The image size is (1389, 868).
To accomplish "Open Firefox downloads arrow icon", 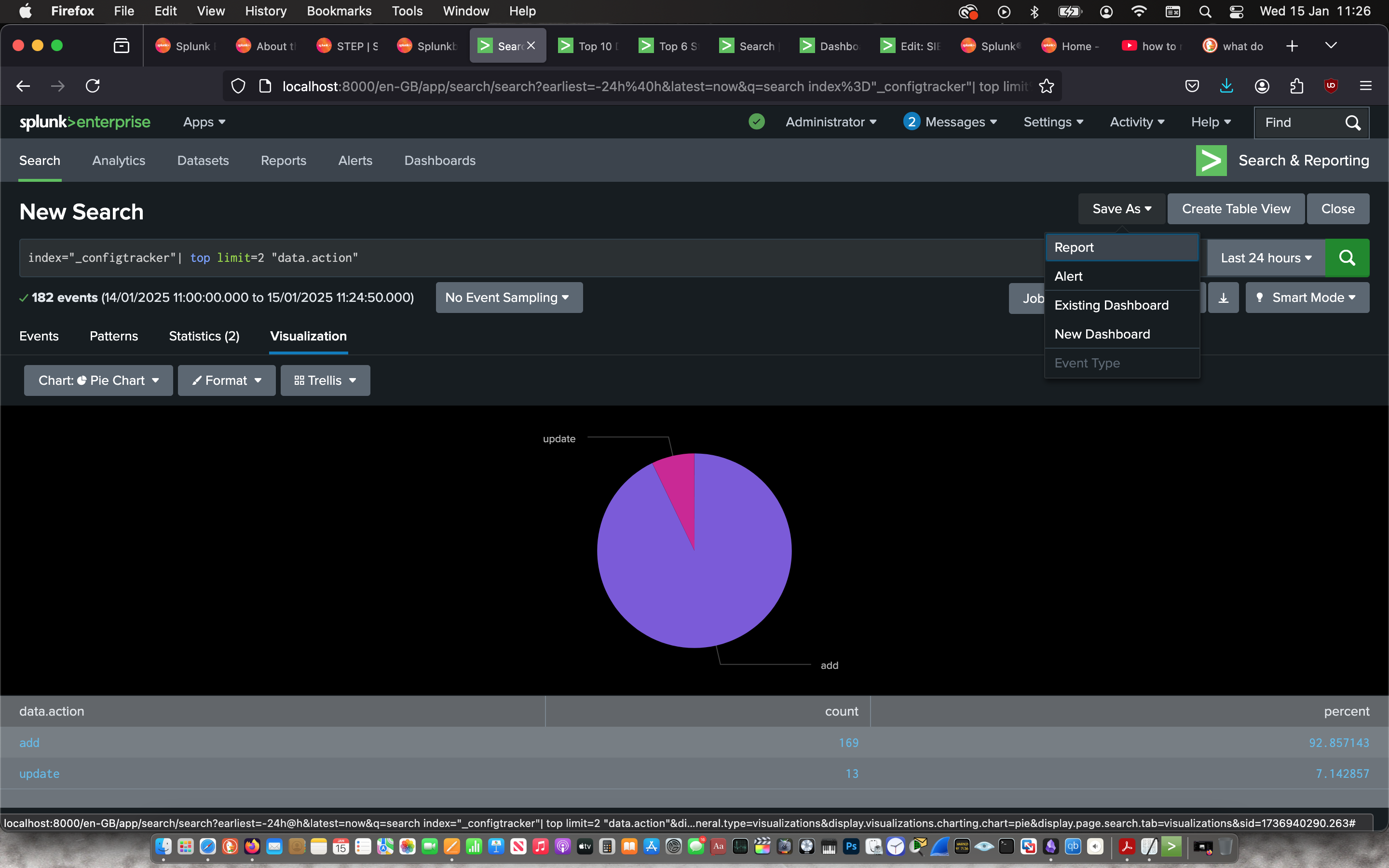I will pyautogui.click(x=1226, y=86).
